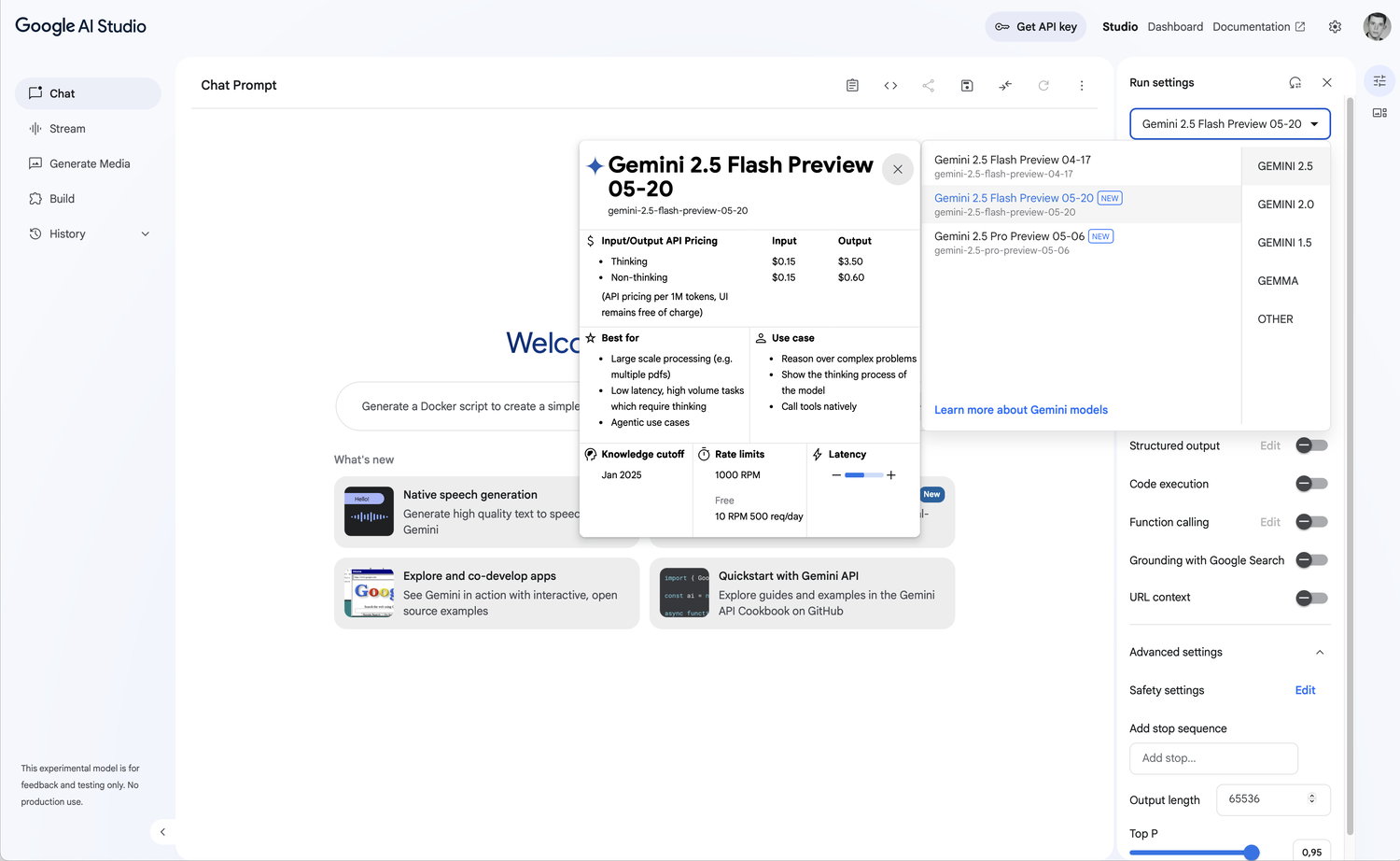Reset run settings to defaults icon

point(1295,82)
